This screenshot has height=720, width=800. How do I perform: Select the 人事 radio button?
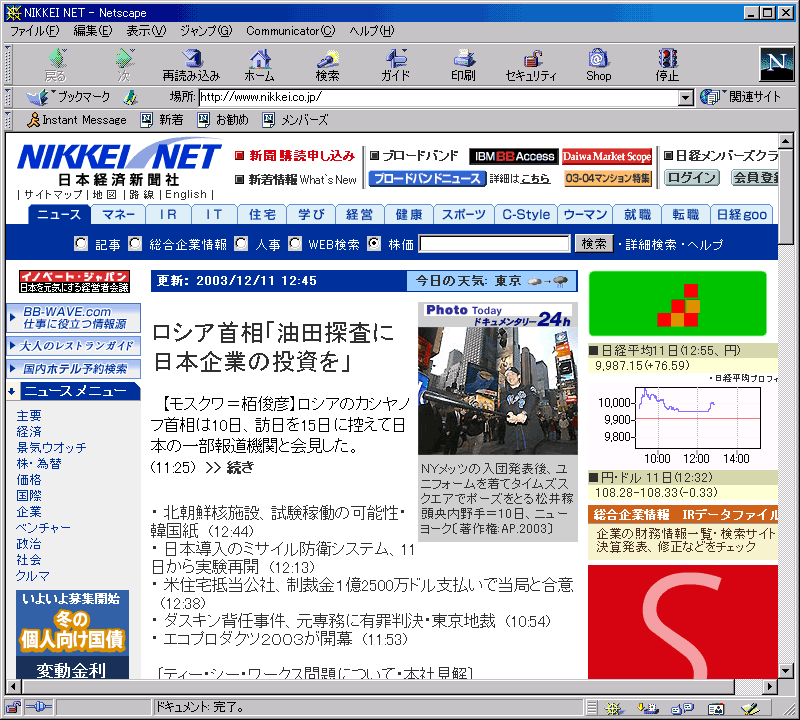(241, 243)
